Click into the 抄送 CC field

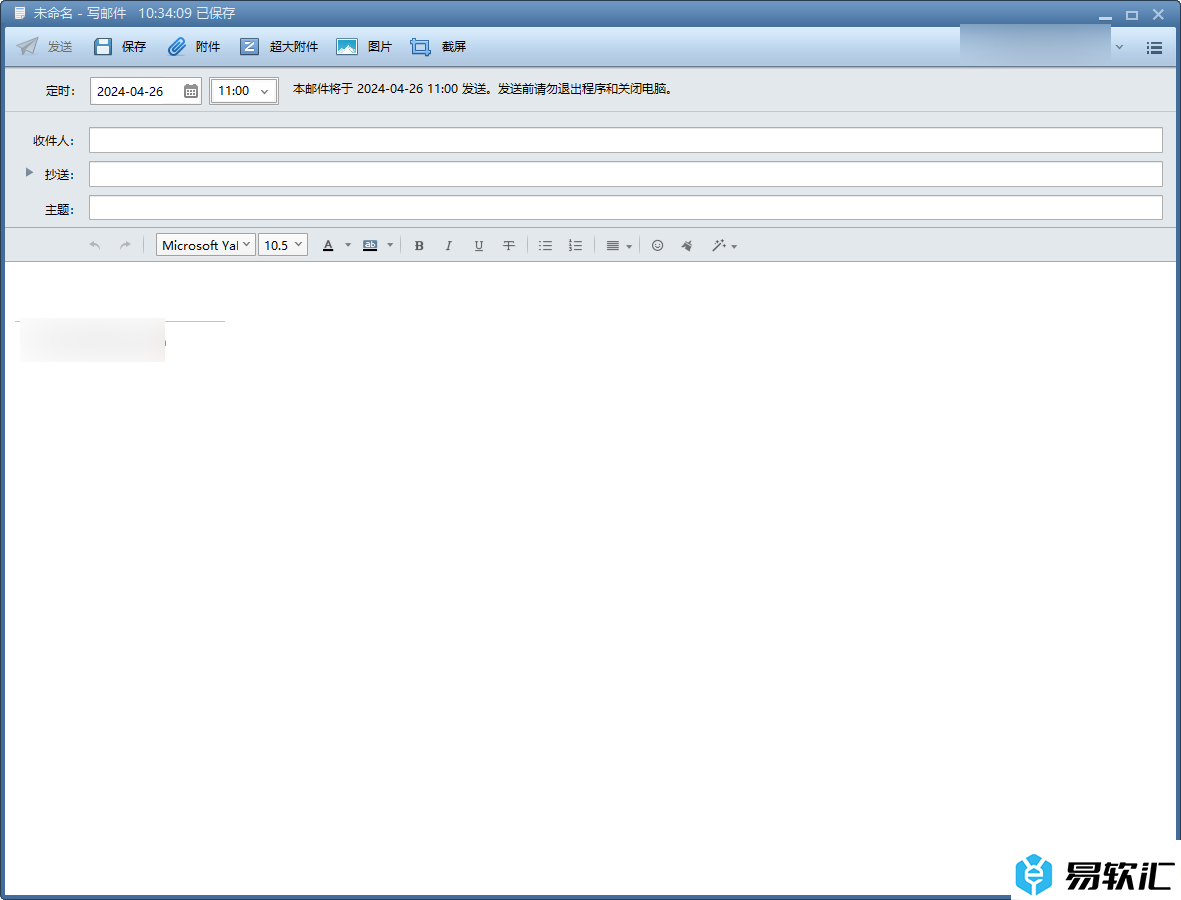[625, 174]
